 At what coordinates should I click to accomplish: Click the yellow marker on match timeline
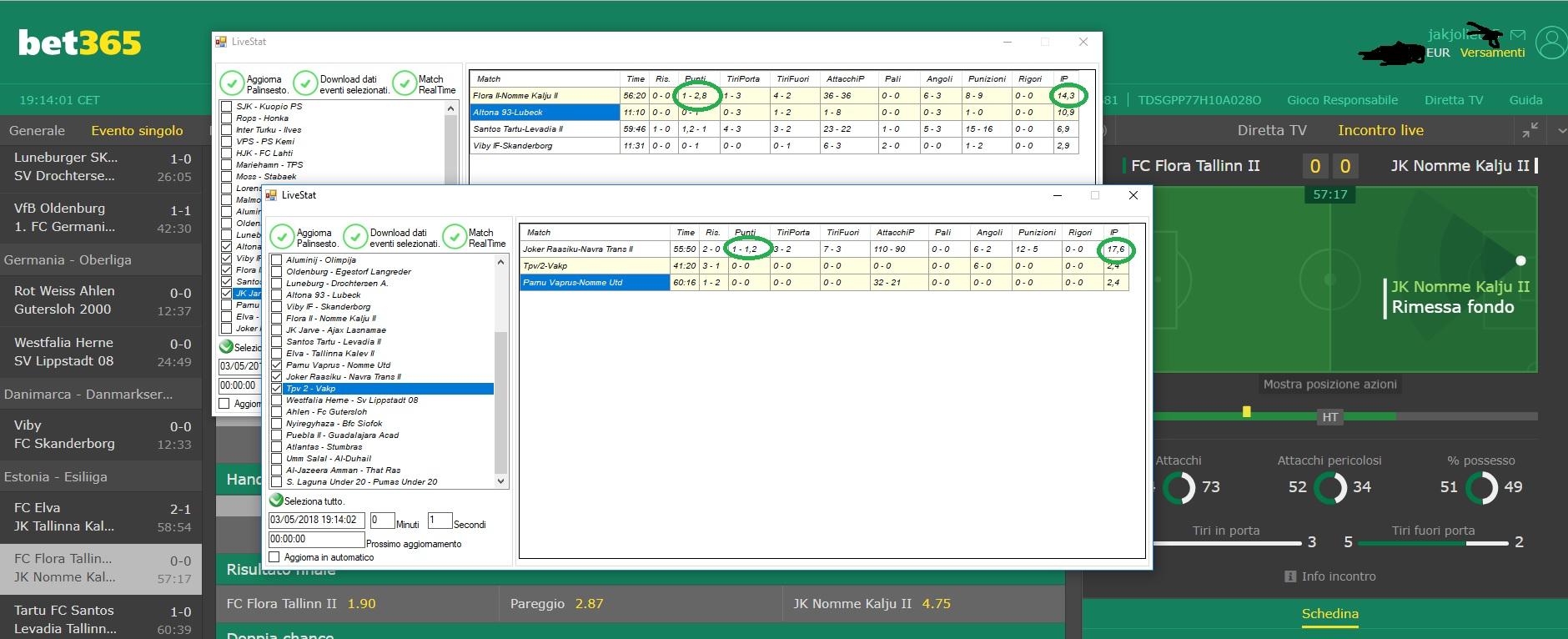point(1246,412)
